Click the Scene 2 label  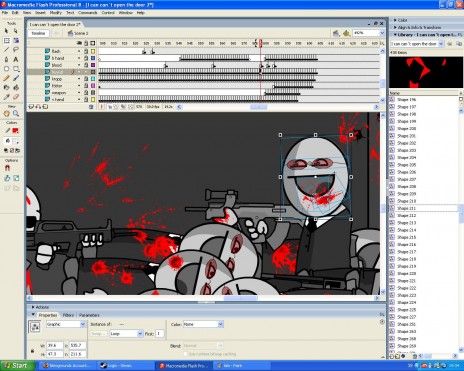tap(81, 33)
